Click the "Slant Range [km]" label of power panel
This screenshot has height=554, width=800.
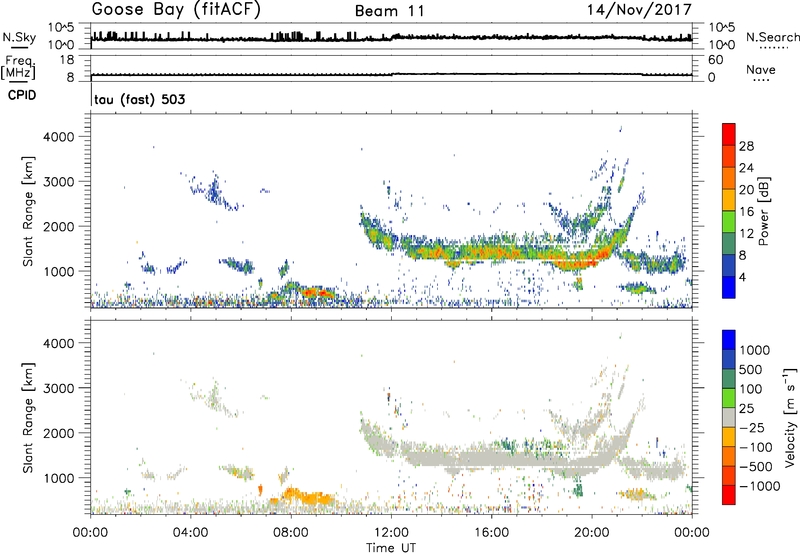click(28, 211)
